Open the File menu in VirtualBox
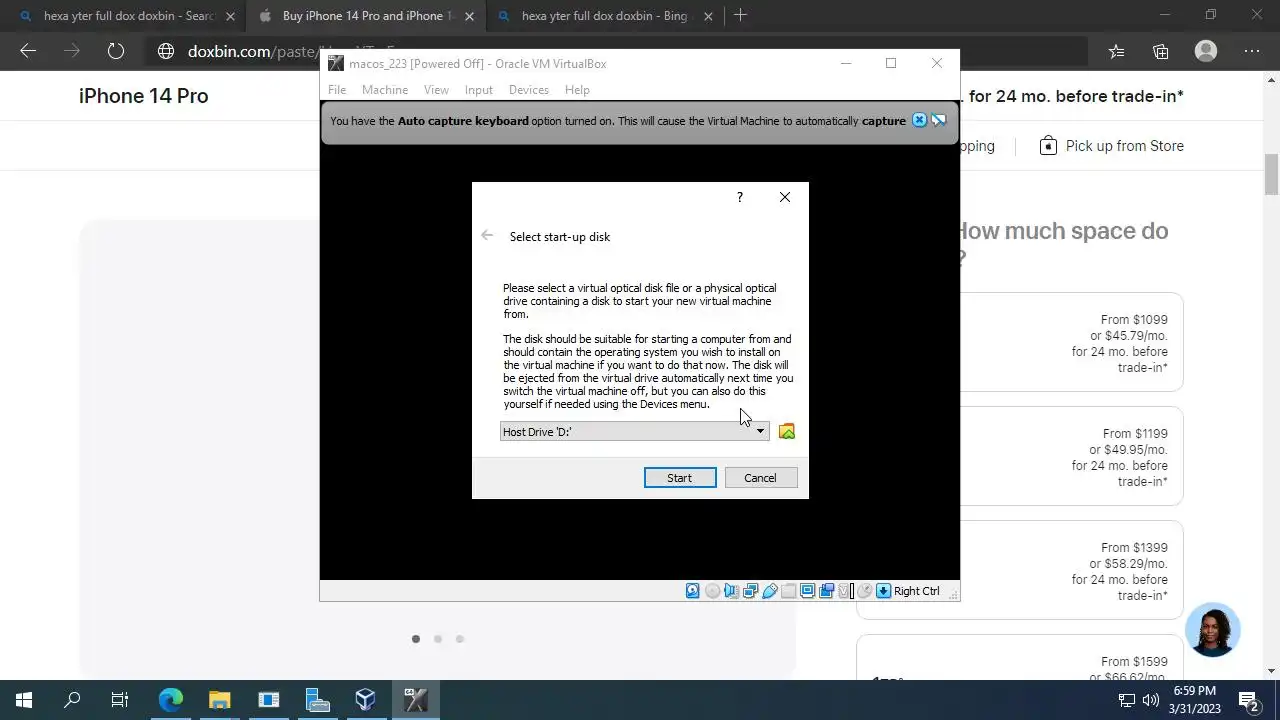The image size is (1280, 720). coord(337,90)
